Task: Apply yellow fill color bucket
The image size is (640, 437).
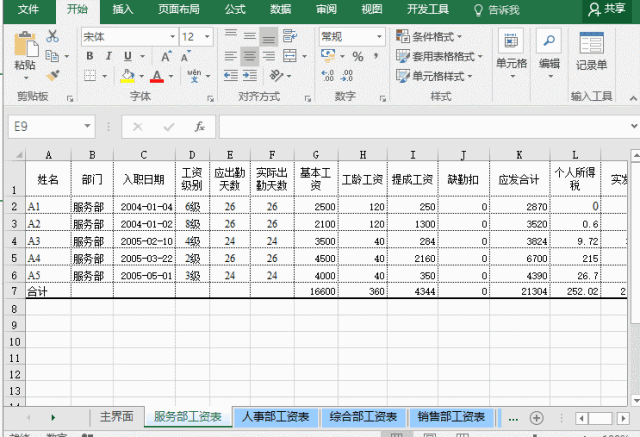Action: pos(128,75)
